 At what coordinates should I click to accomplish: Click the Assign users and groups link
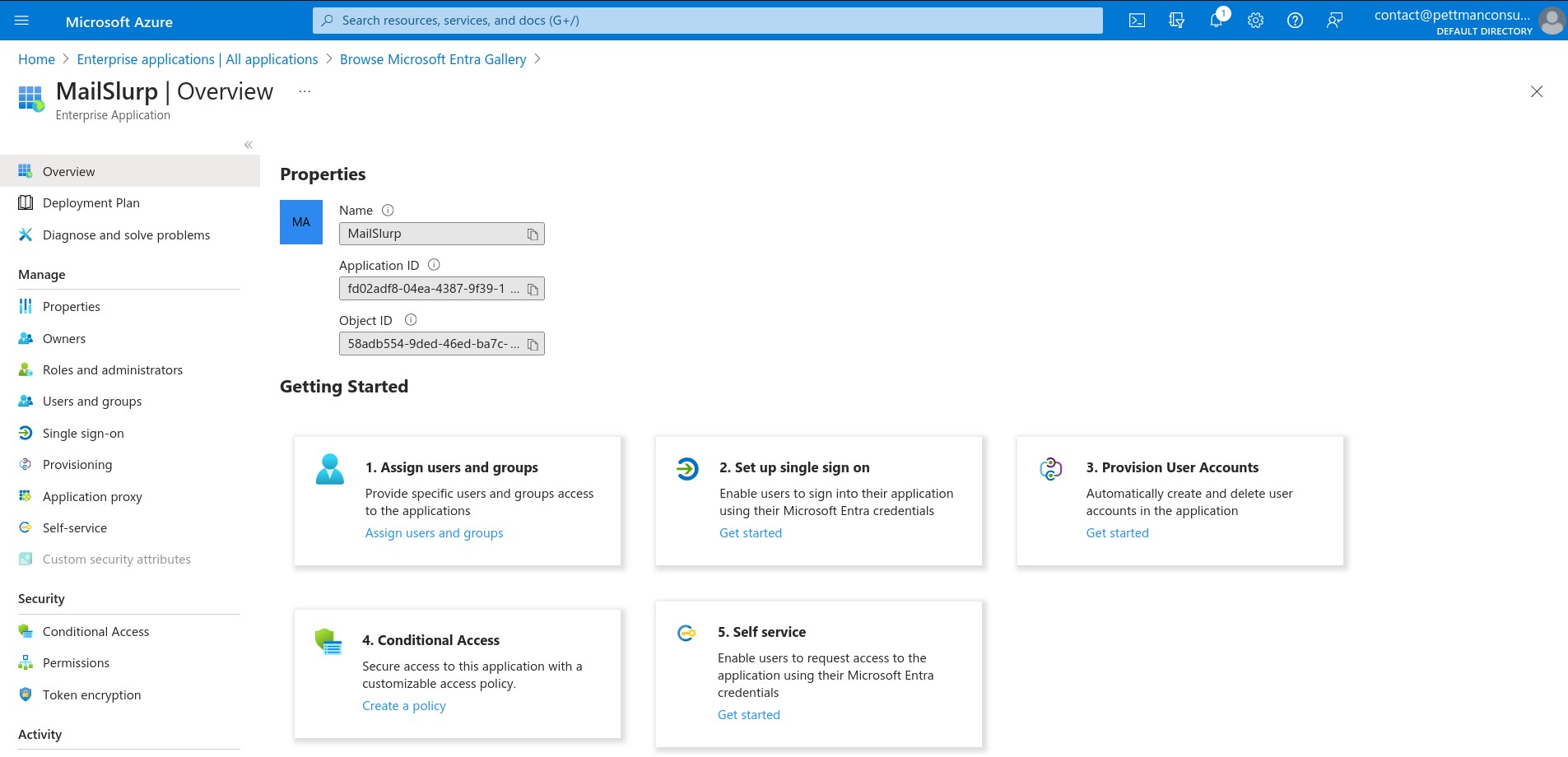point(434,533)
